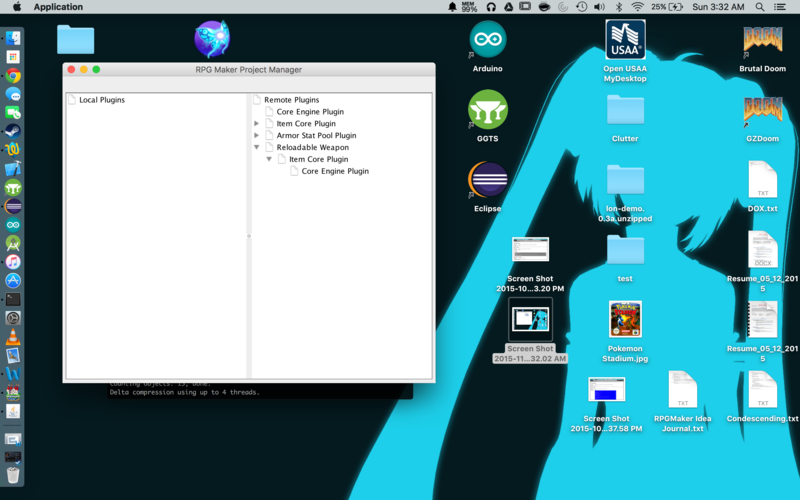The image size is (800, 500).
Task: Select the Pokemon Stadium.jpg thumbnail
Action: (625, 320)
